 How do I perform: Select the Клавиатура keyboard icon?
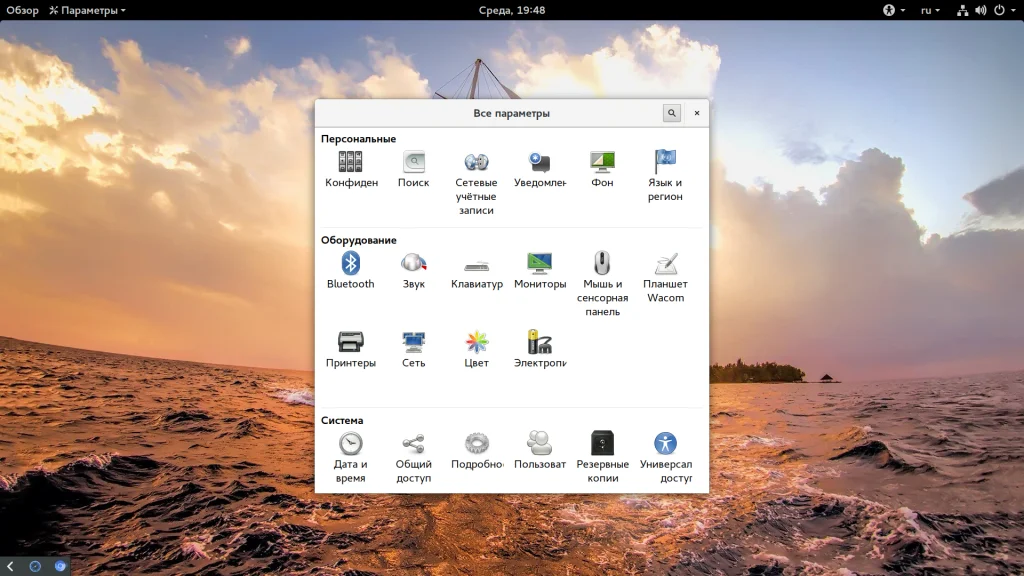(x=476, y=264)
